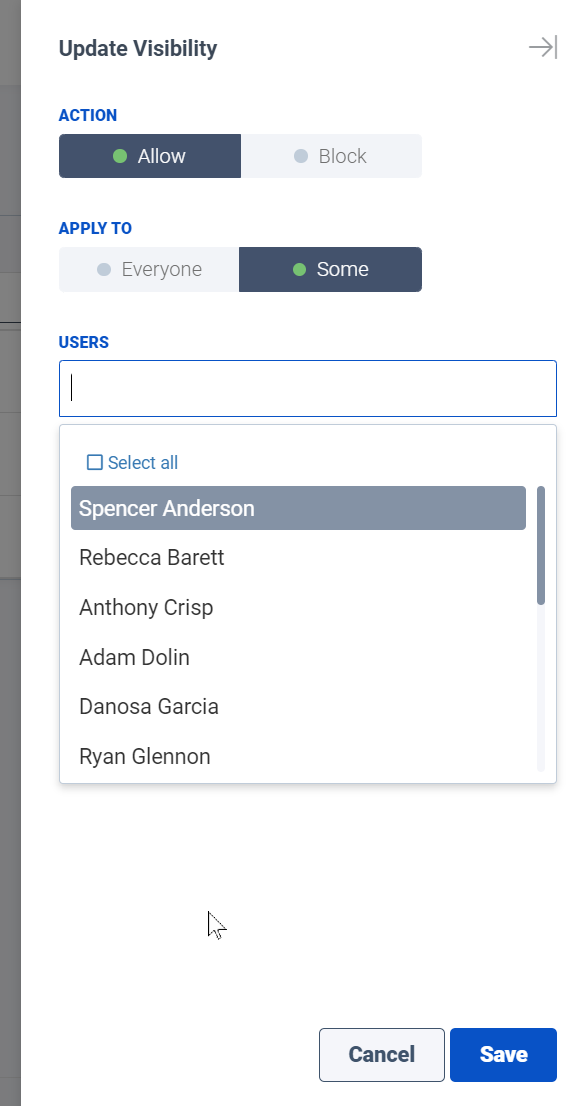Pick Ryan Glennon at the list bottom
Screen dimensions: 588x1106
(298, 756)
